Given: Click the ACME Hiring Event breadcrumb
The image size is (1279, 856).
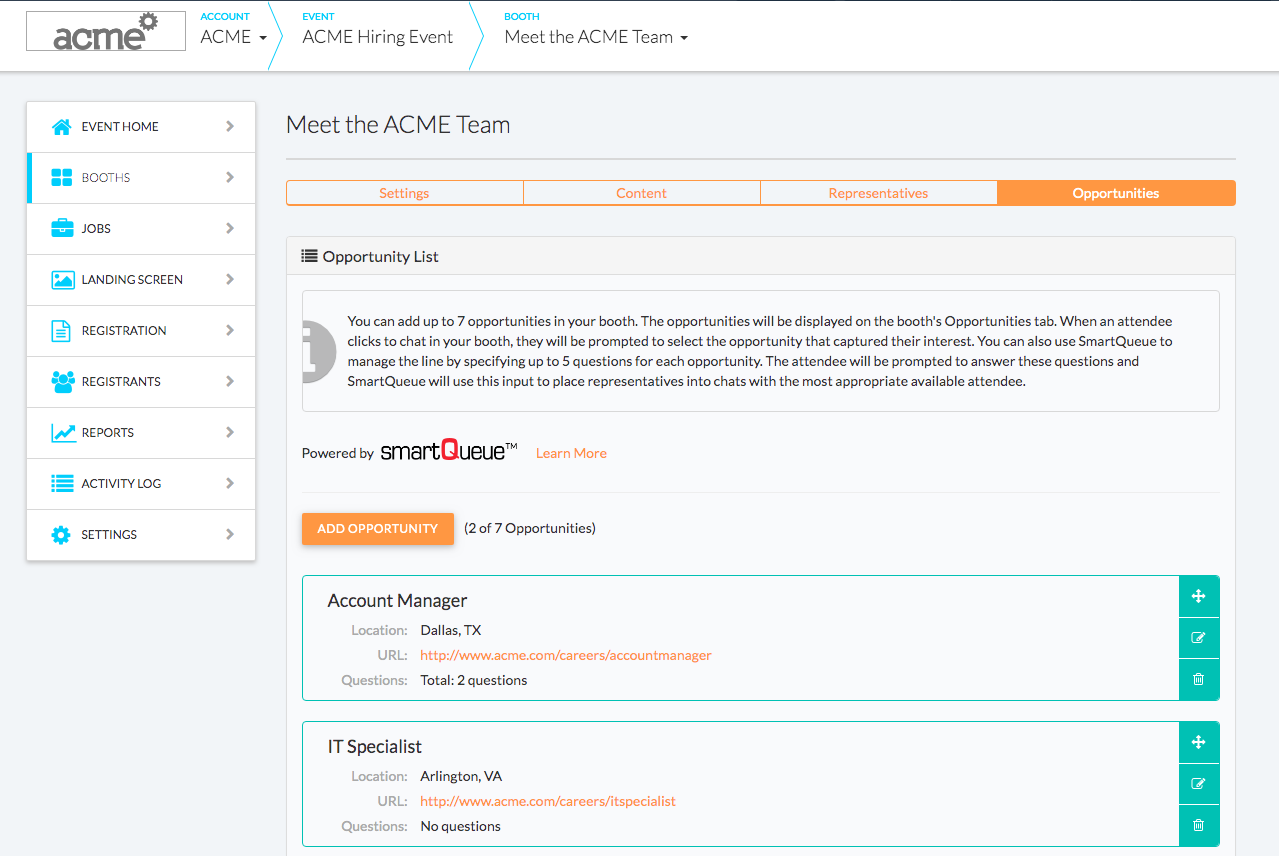Looking at the screenshot, I should (x=378, y=37).
